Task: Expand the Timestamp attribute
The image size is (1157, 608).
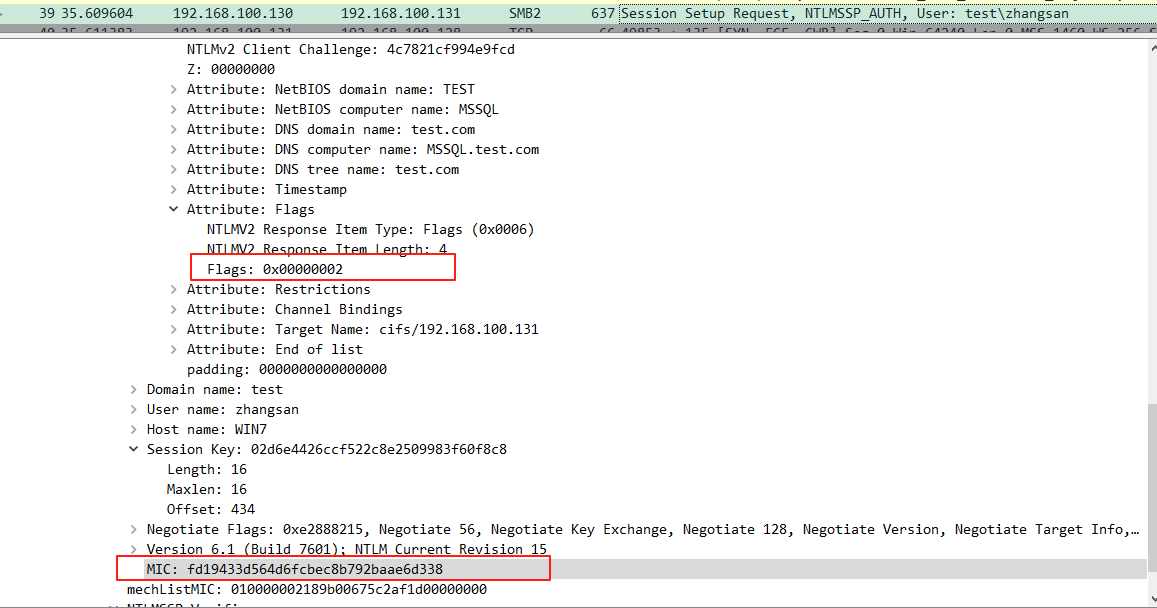Action: pyautogui.click(x=175, y=189)
